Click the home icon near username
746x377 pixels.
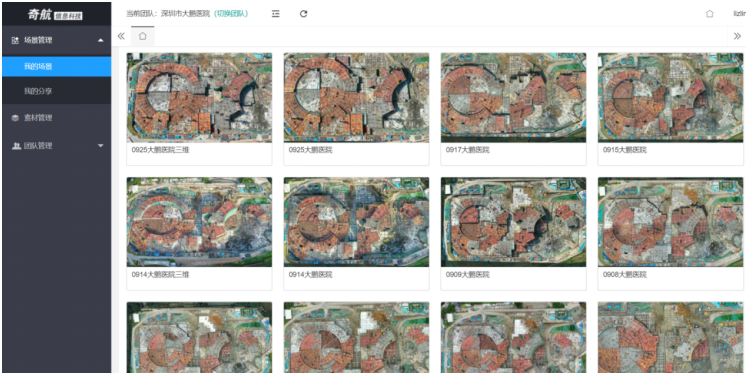coord(709,14)
